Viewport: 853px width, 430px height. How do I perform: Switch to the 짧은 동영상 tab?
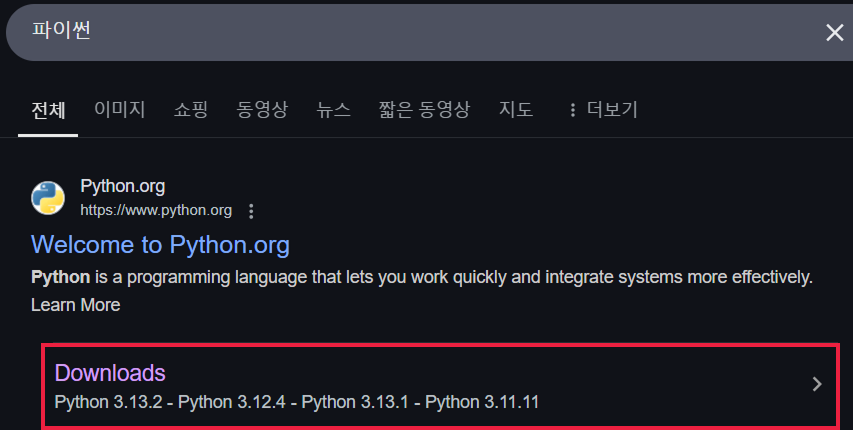424,110
